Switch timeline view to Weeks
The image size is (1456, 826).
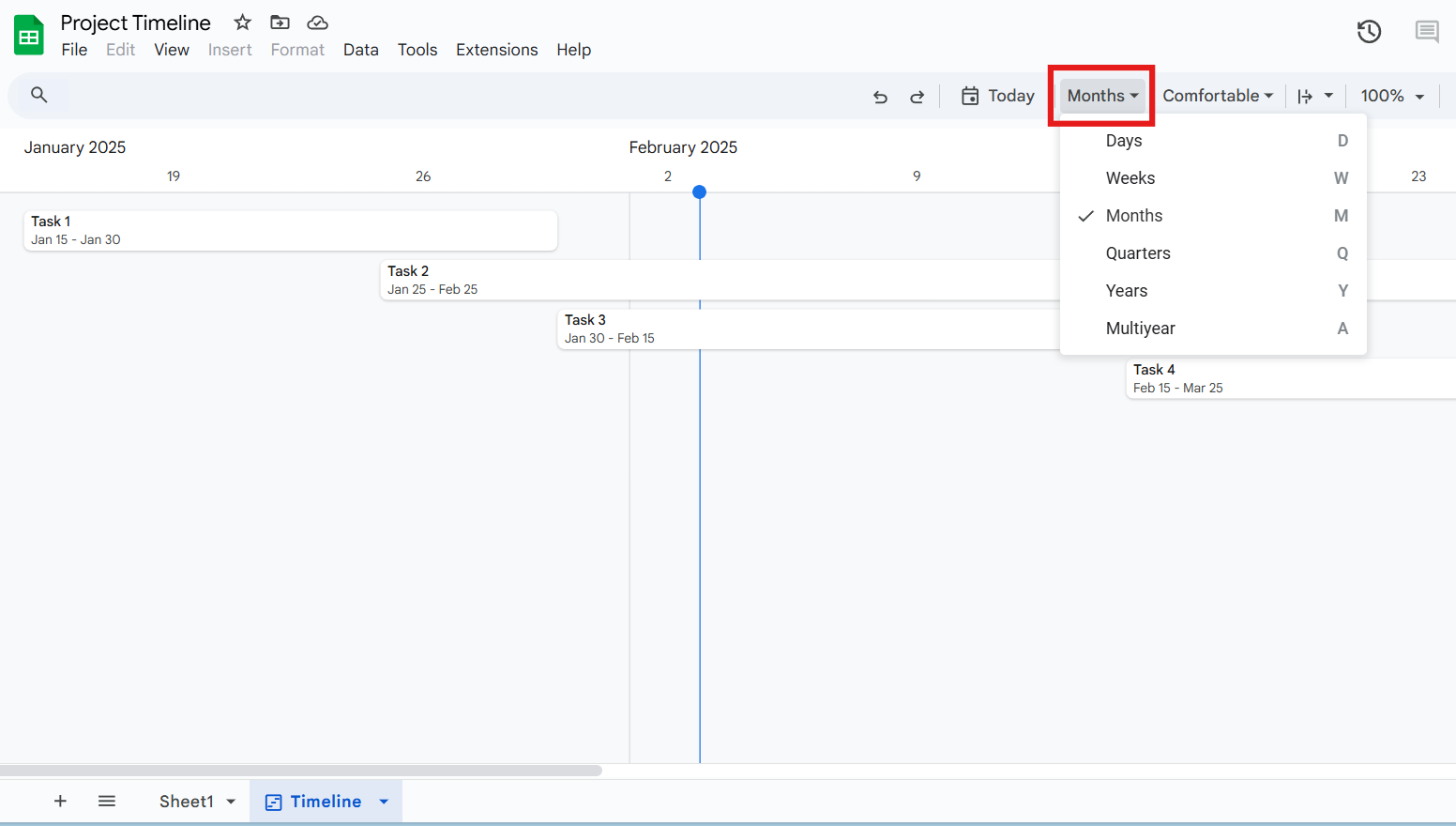pos(1130,178)
